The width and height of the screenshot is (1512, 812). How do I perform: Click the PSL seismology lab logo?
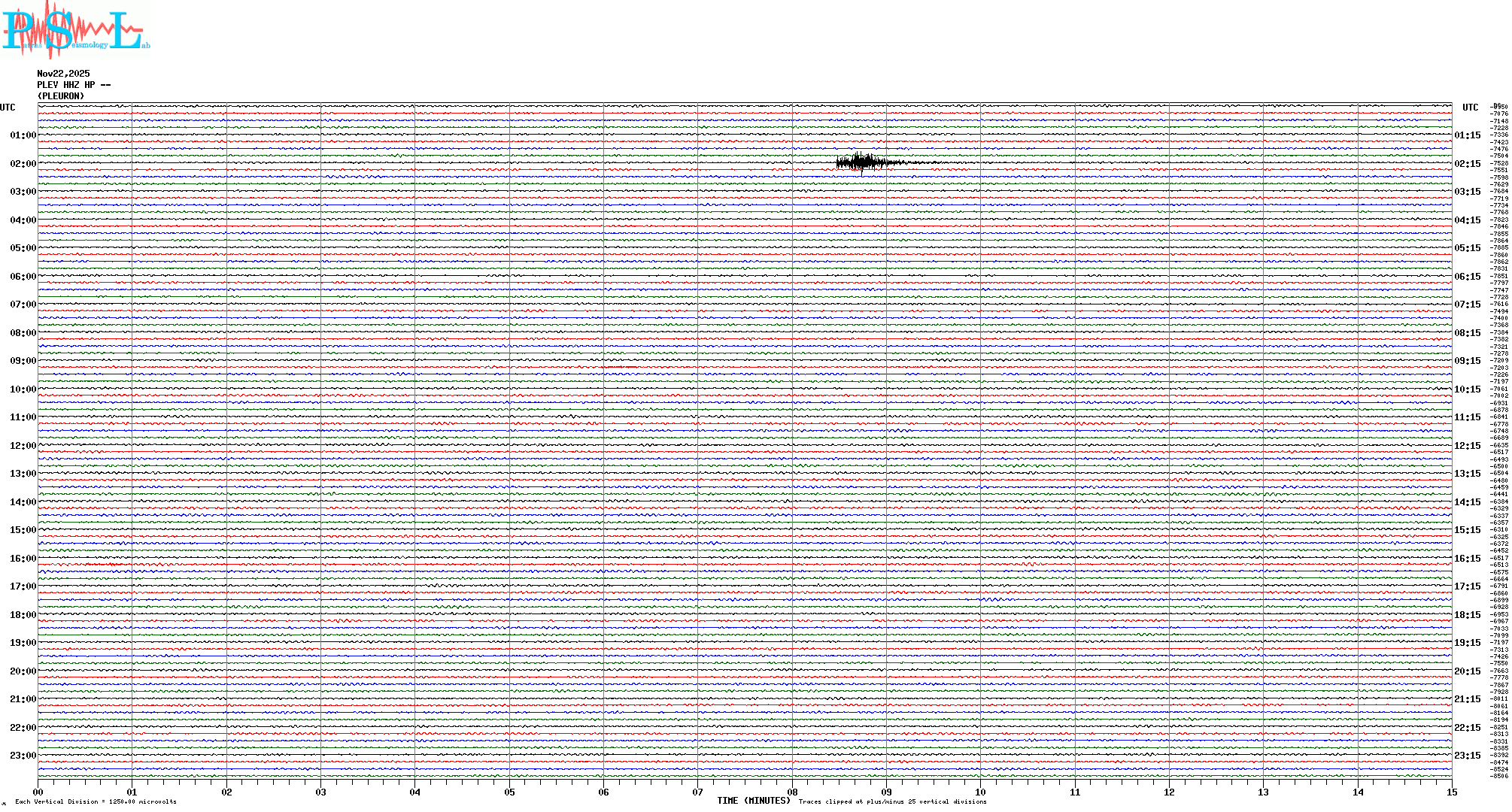[x=75, y=30]
